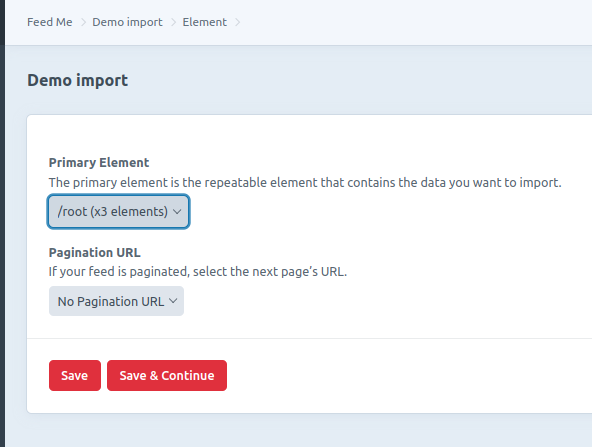Go to the Demo import breadcrumb
592x447 pixels.
pos(127,22)
